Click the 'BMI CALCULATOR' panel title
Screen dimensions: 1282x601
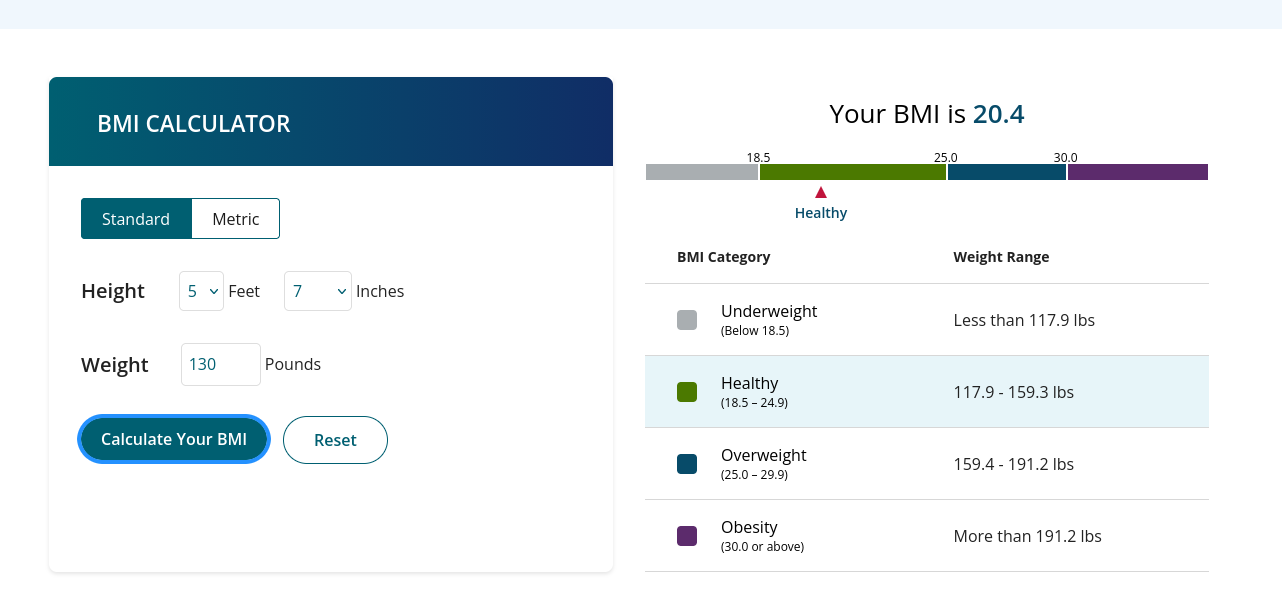pos(194,124)
